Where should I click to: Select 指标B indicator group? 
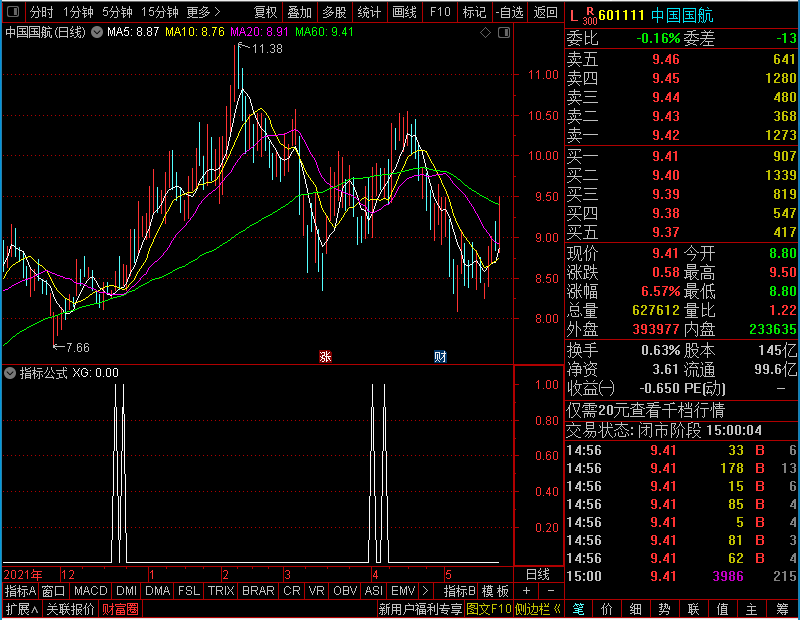(460, 591)
